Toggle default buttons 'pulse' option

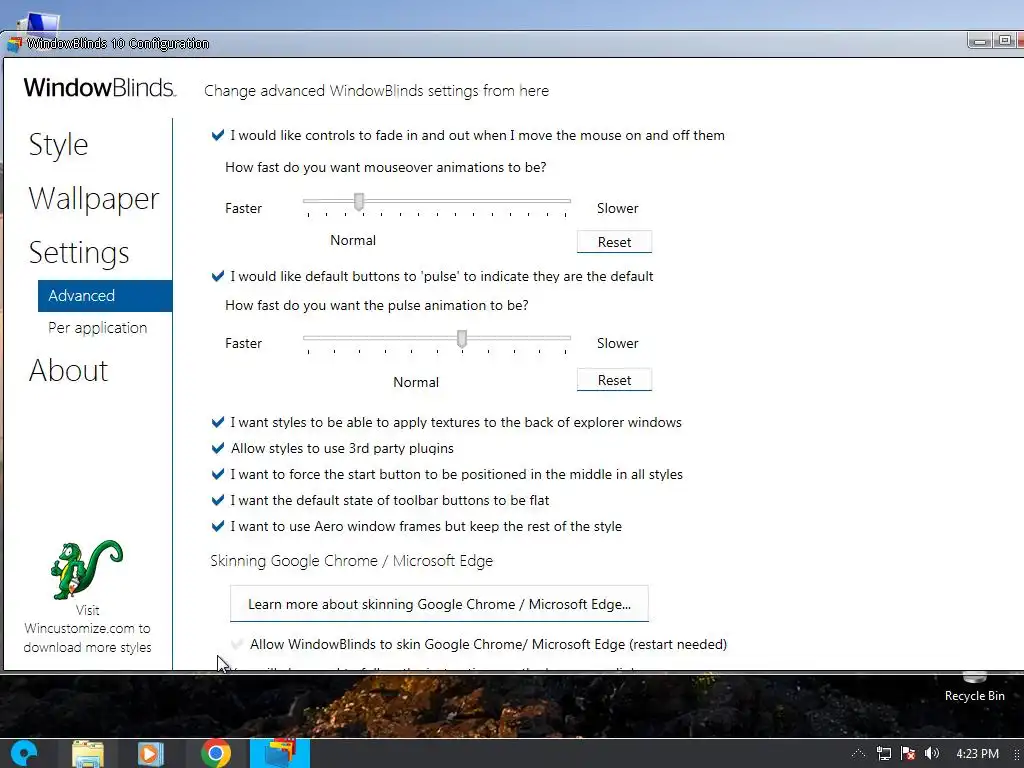(218, 276)
